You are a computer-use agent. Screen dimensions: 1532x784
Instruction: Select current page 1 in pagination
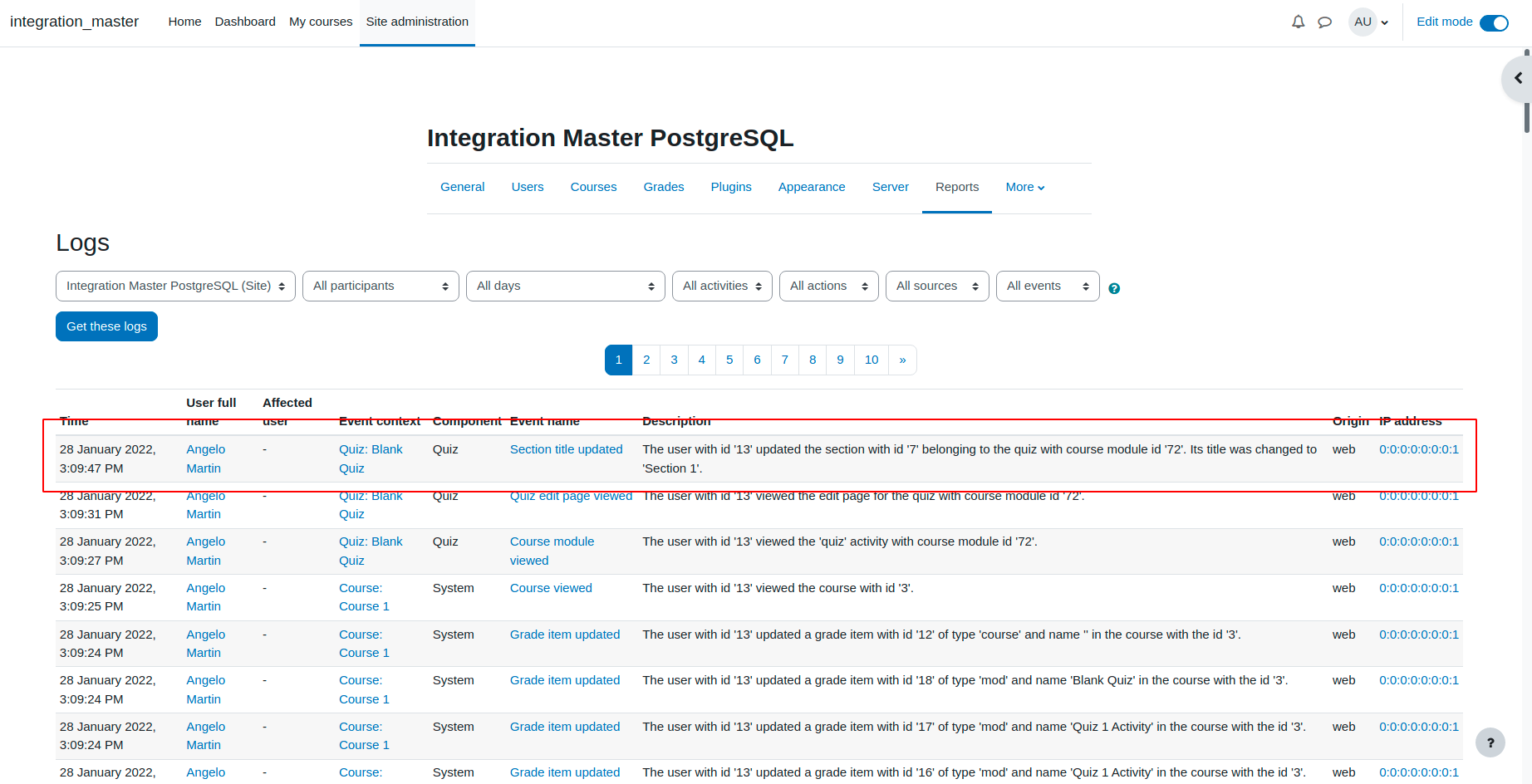(618, 360)
